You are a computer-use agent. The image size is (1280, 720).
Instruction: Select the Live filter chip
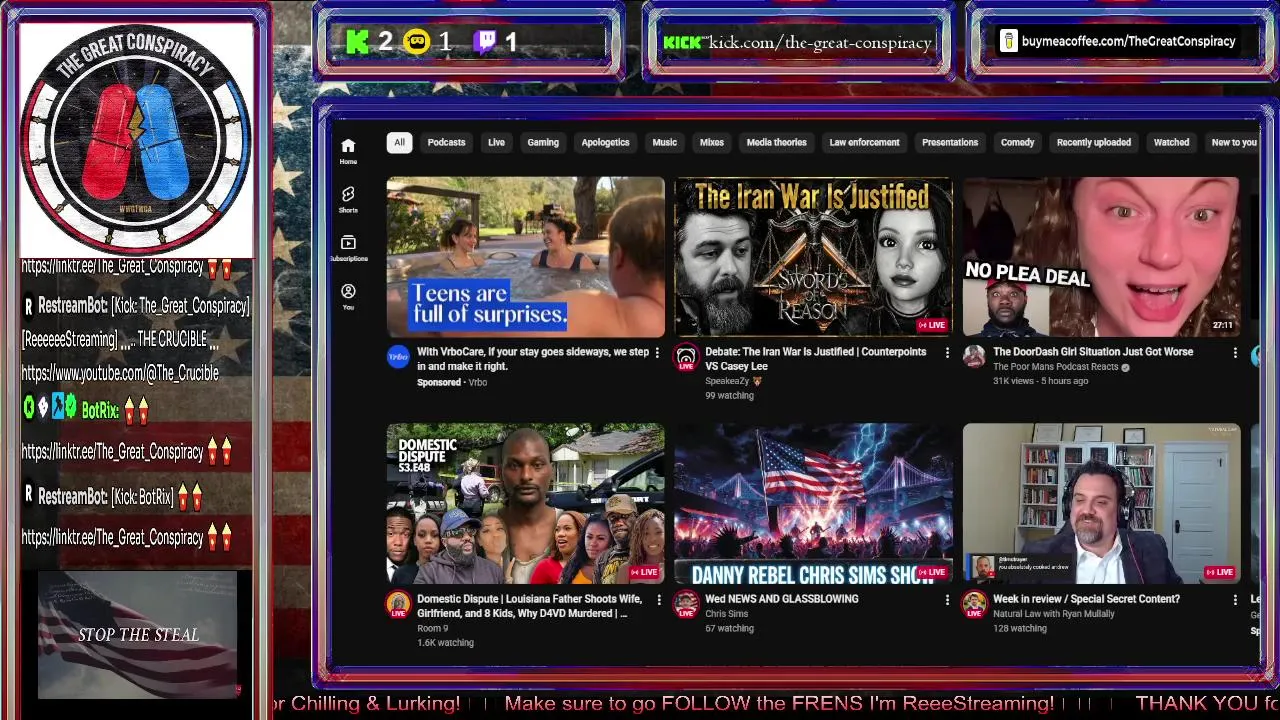pyautogui.click(x=496, y=142)
